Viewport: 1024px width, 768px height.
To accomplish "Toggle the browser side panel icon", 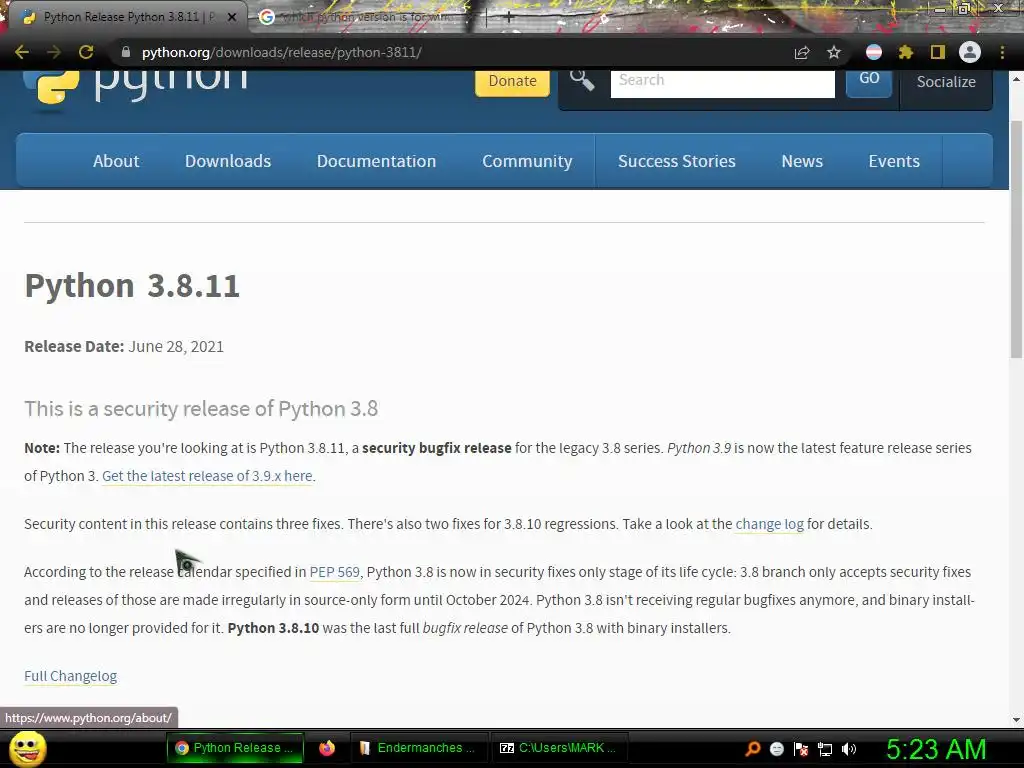I will click(938, 52).
